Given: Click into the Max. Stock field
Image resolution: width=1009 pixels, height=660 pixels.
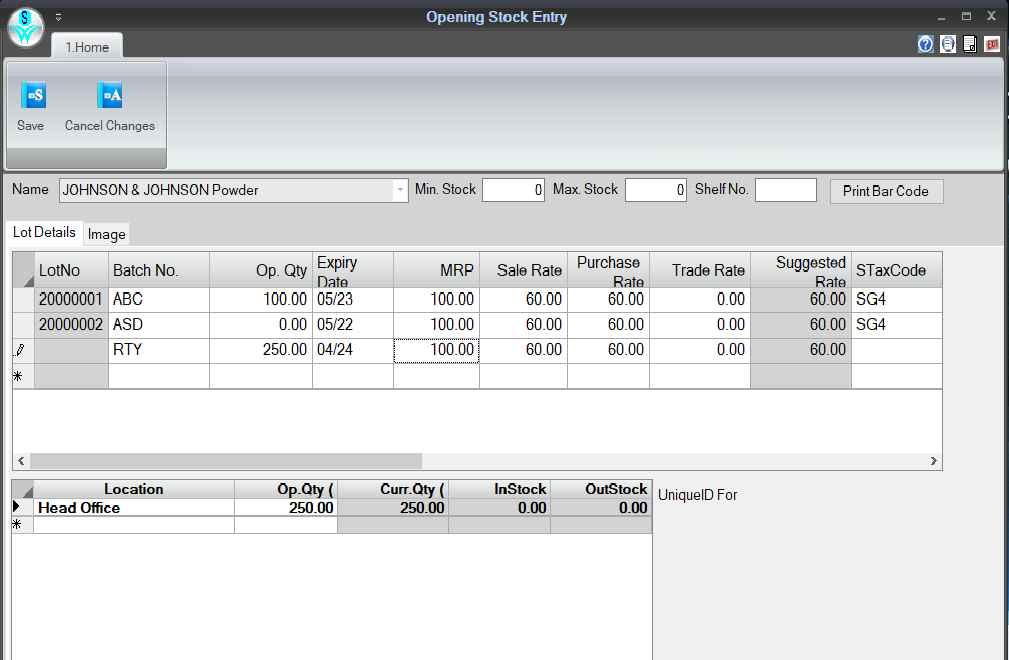Looking at the screenshot, I should 656,190.
